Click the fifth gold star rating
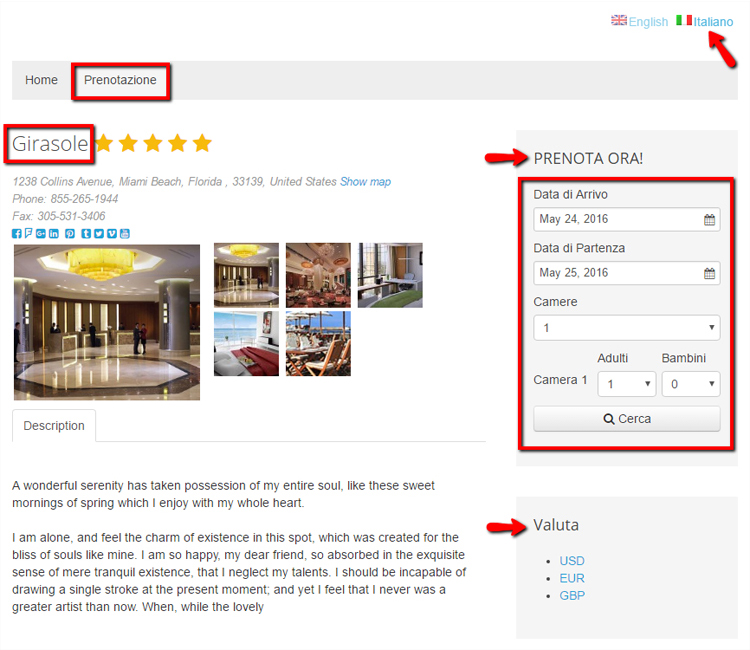The height and width of the screenshot is (650, 750). [x=202, y=143]
